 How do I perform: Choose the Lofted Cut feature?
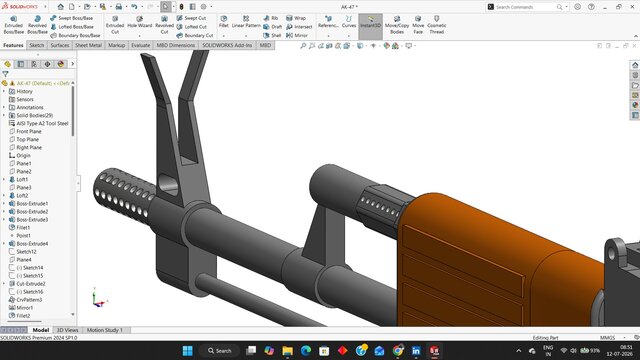(192, 27)
